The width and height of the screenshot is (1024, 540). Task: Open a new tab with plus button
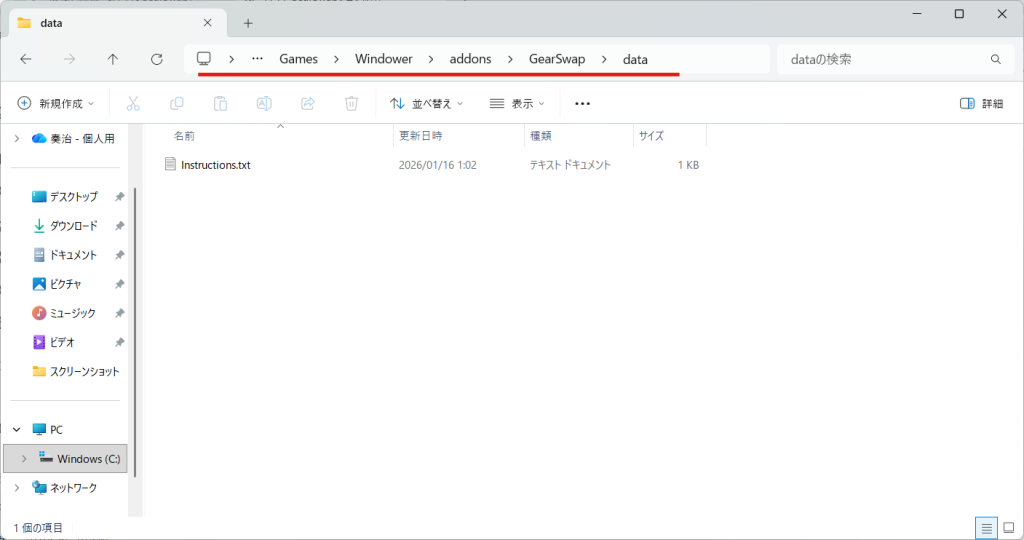coord(248,23)
